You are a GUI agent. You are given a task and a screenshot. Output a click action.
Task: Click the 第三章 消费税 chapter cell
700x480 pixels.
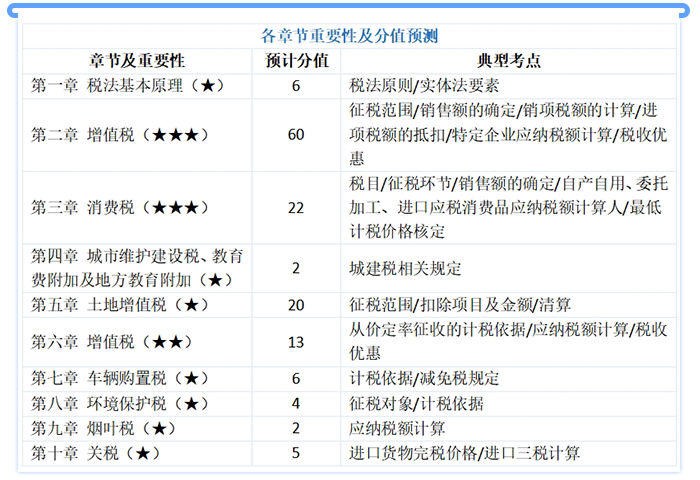[121, 207]
